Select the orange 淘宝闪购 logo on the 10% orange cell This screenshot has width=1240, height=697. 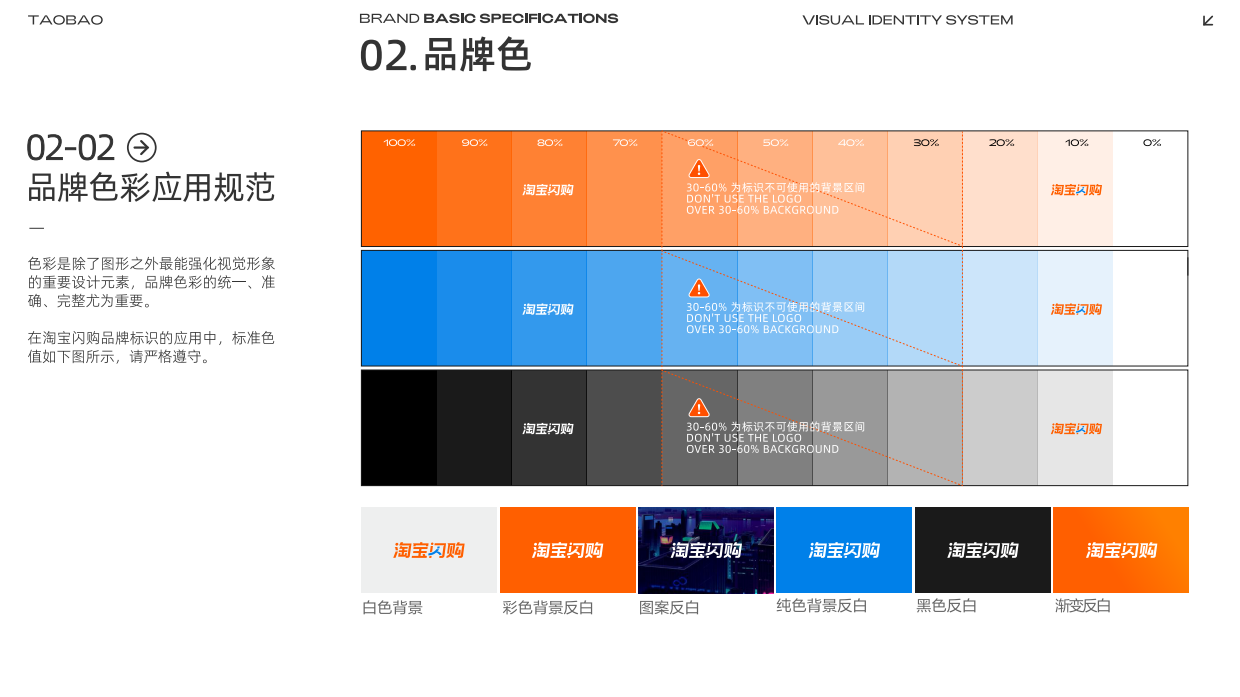(1076, 190)
